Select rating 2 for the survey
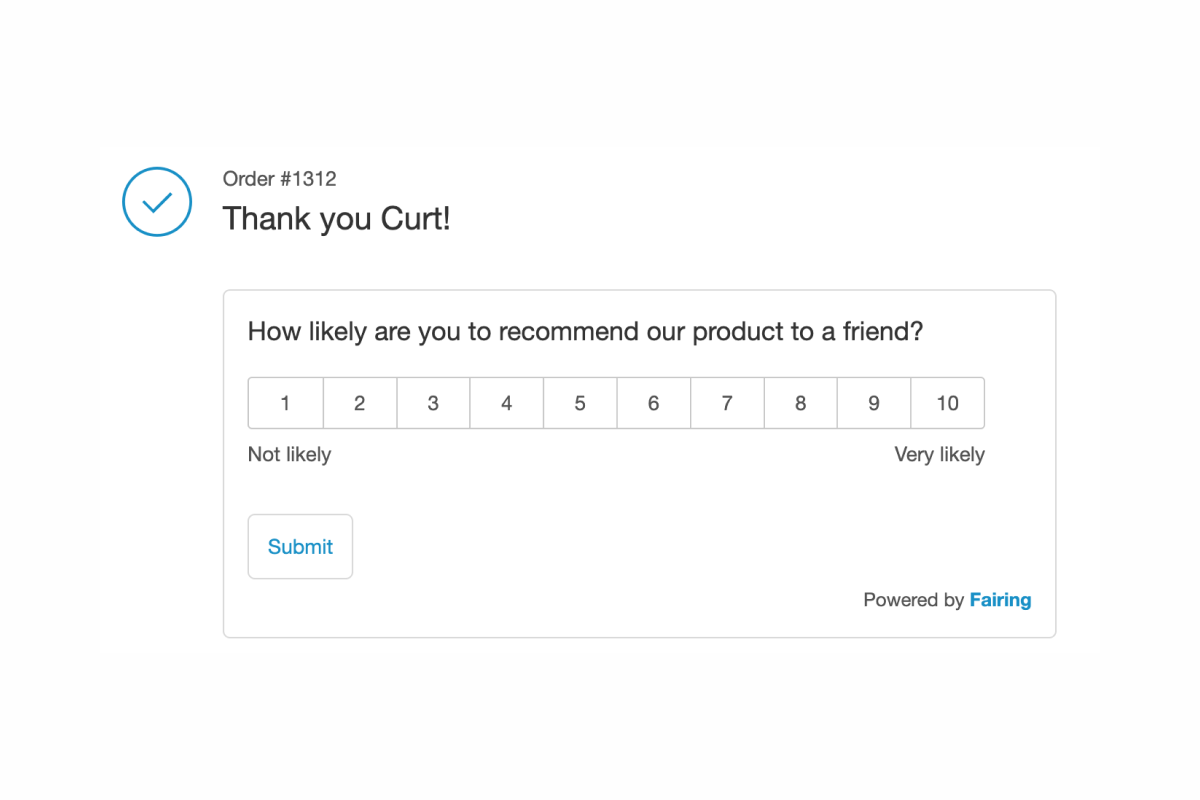Image resolution: width=1200 pixels, height=800 pixels. [x=359, y=403]
